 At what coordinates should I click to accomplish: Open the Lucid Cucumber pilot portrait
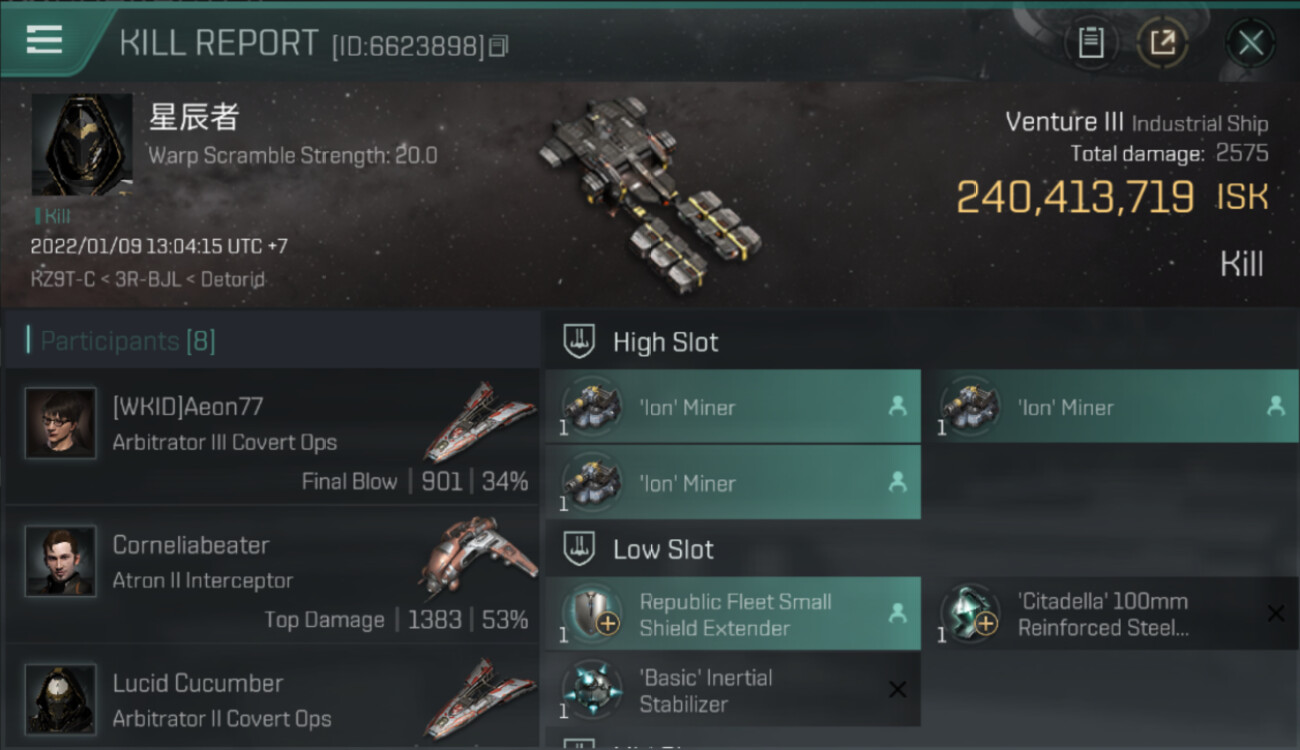coord(60,699)
